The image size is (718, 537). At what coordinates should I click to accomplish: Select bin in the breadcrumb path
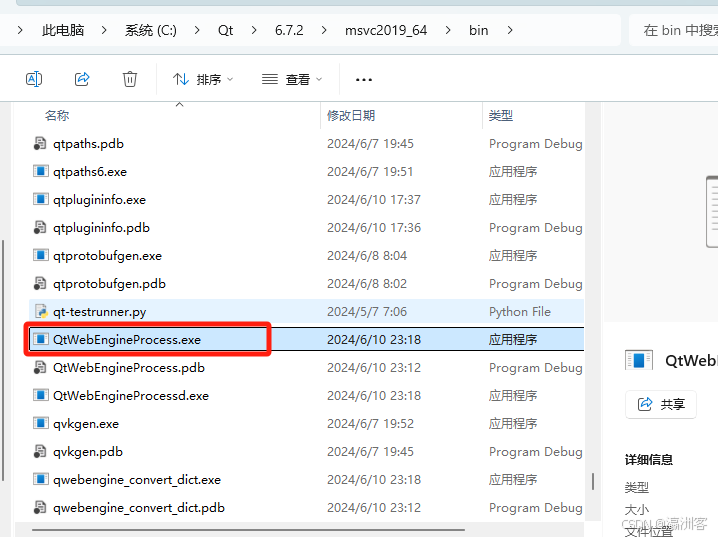479,30
